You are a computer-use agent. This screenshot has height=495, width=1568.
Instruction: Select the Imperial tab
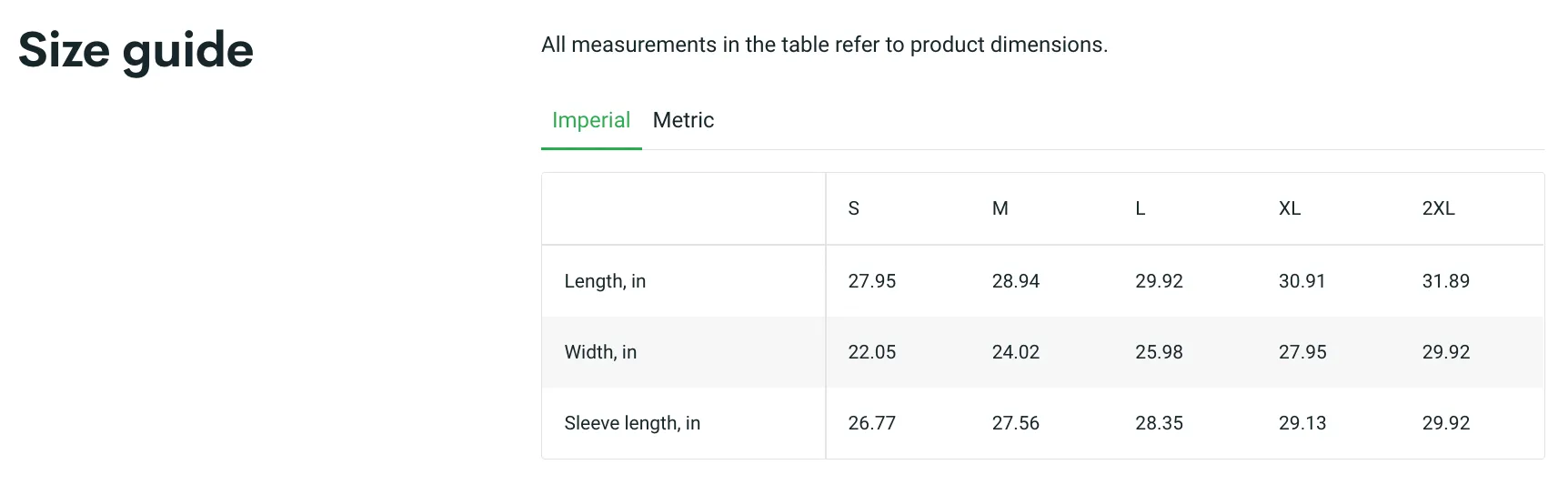pos(591,120)
